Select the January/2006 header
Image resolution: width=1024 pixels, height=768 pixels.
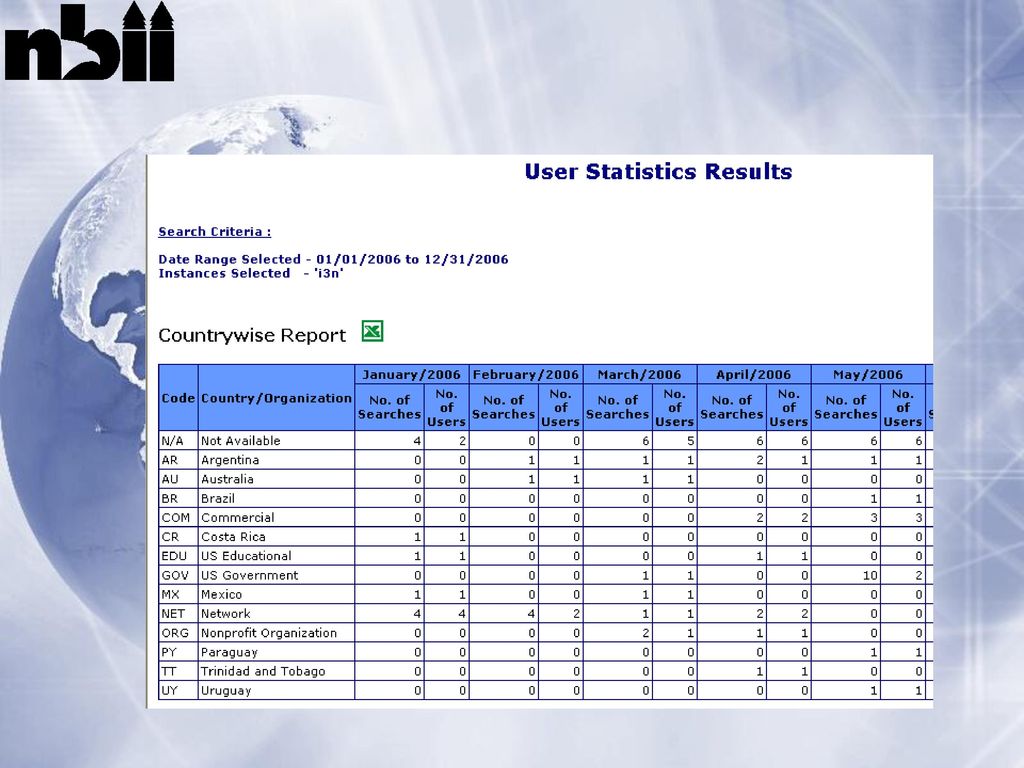pos(411,375)
